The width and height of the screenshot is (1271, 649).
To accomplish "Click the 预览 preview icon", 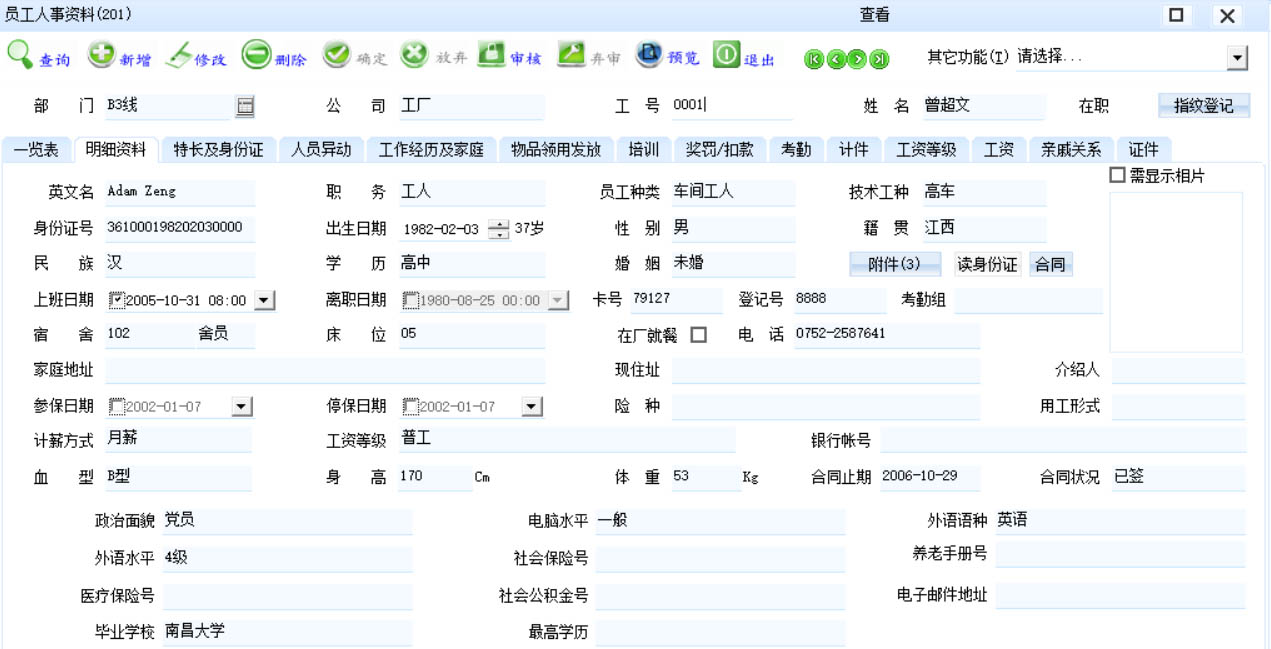I will click(649, 55).
